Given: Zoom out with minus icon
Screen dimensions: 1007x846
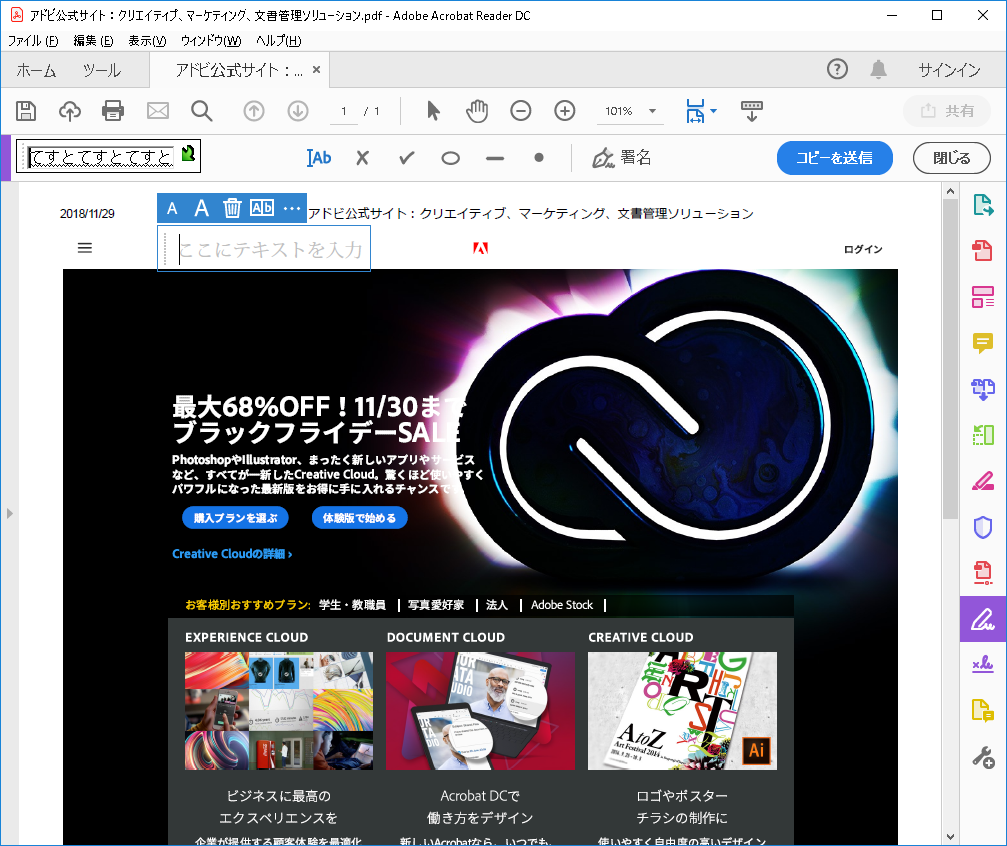Looking at the screenshot, I should tap(521, 111).
